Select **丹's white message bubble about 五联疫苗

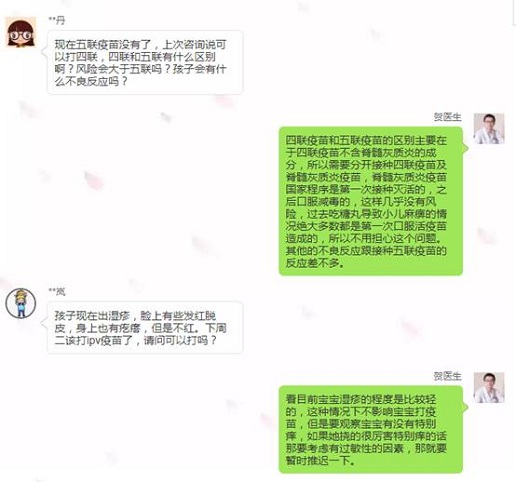pos(145,63)
